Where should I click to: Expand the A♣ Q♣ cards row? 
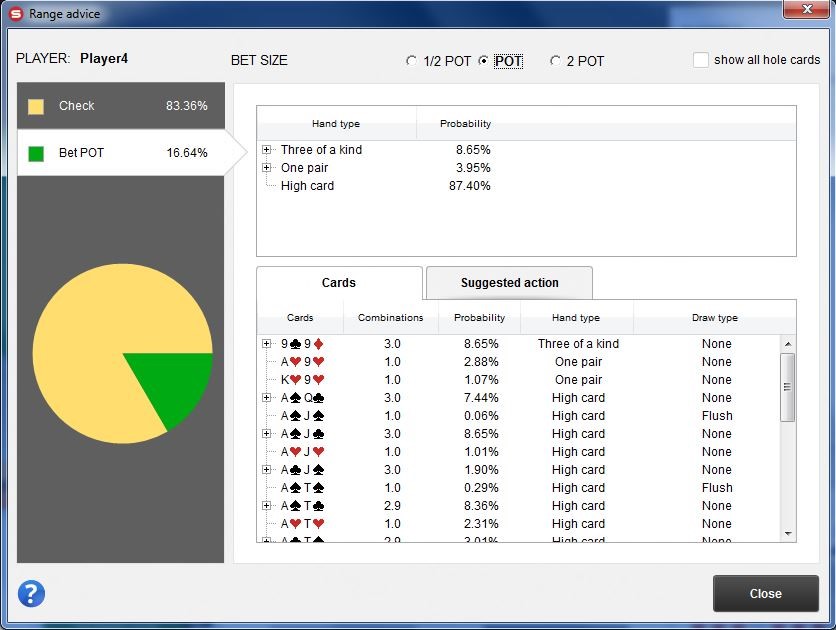pos(267,398)
